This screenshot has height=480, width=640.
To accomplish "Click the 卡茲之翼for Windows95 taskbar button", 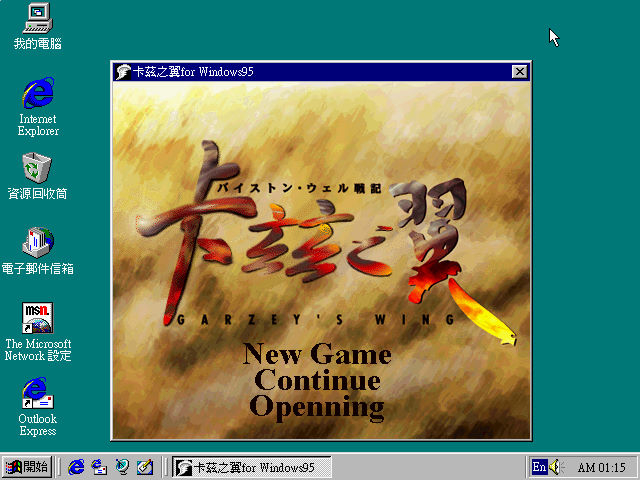I will pos(252,467).
